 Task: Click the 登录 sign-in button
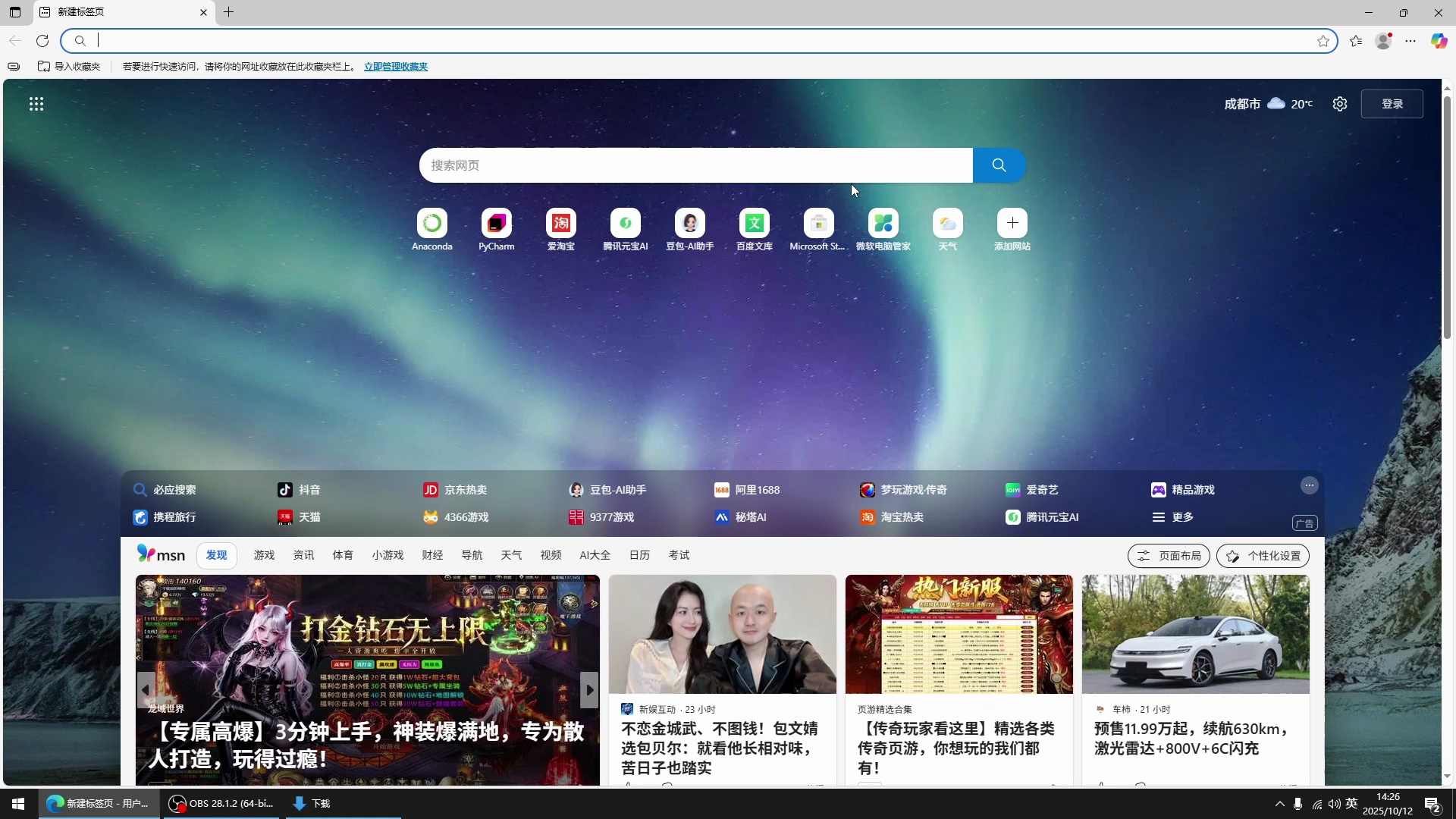[1392, 104]
